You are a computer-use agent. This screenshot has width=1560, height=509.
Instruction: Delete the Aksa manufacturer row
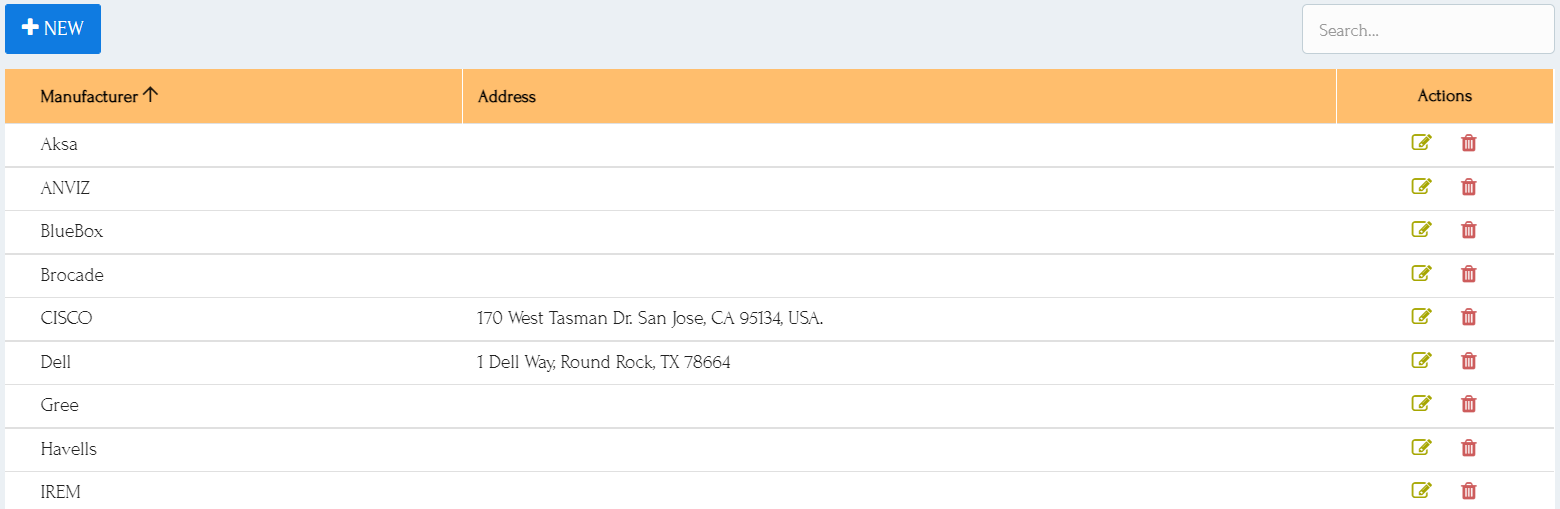[x=1468, y=143]
